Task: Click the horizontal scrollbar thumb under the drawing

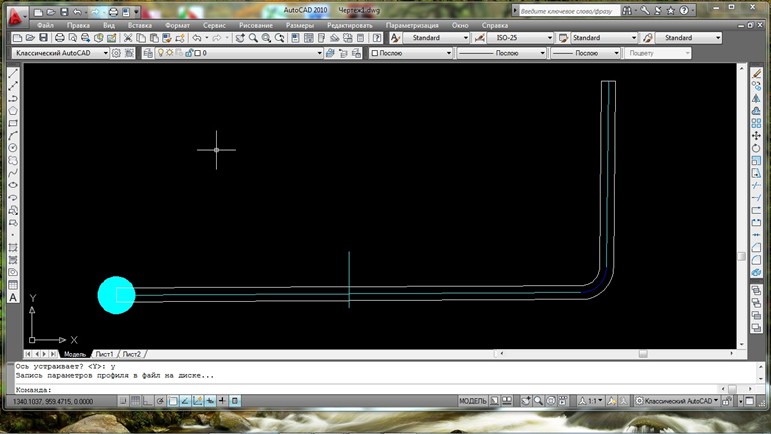Action: (x=643, y=354)
